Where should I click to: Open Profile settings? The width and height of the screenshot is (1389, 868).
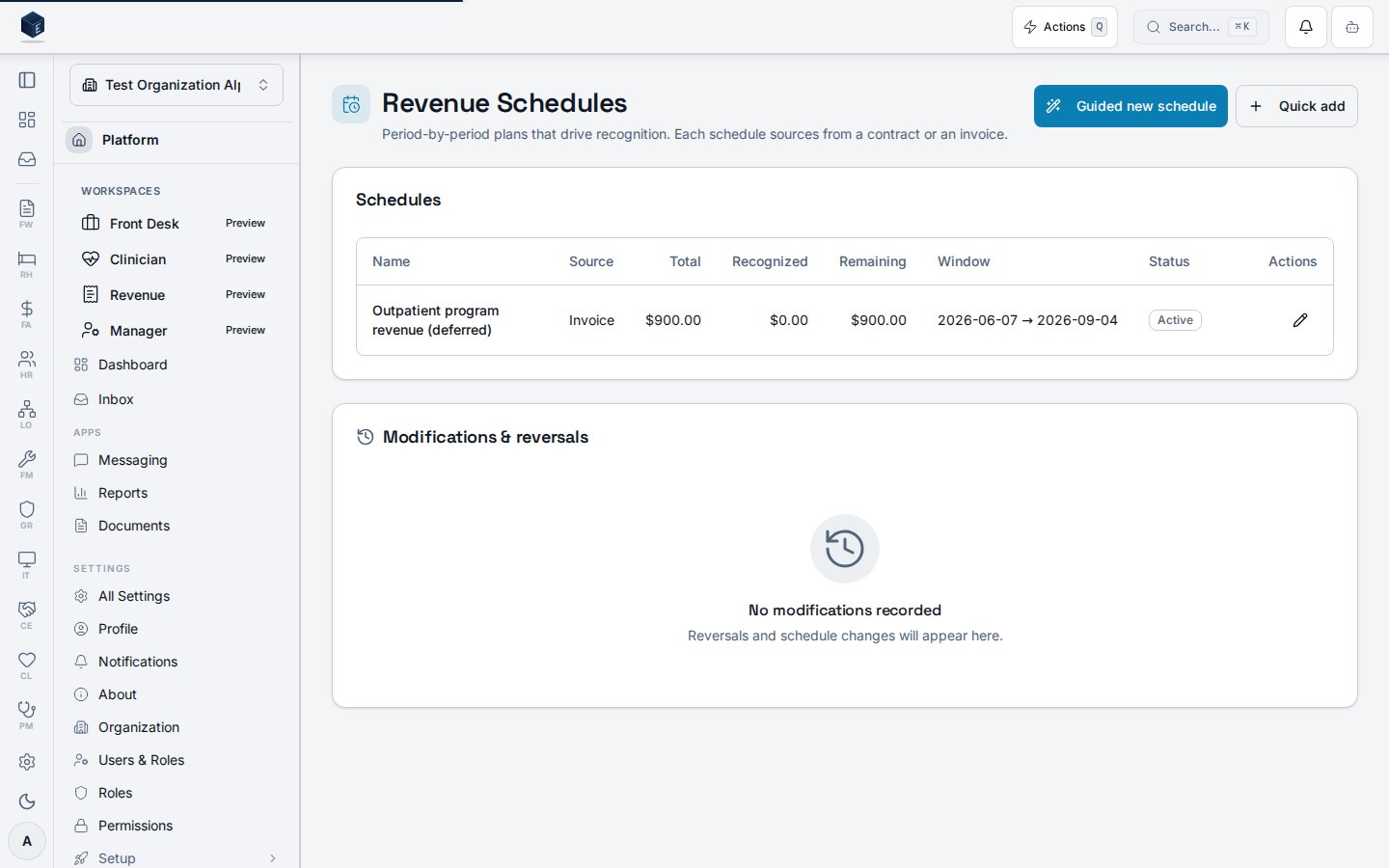(177, 629)
